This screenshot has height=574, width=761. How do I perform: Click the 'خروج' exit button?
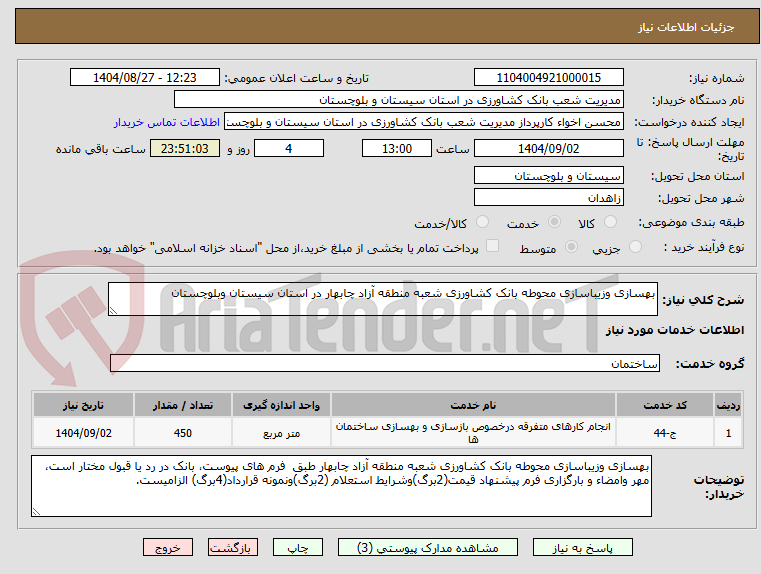point(168,547)
